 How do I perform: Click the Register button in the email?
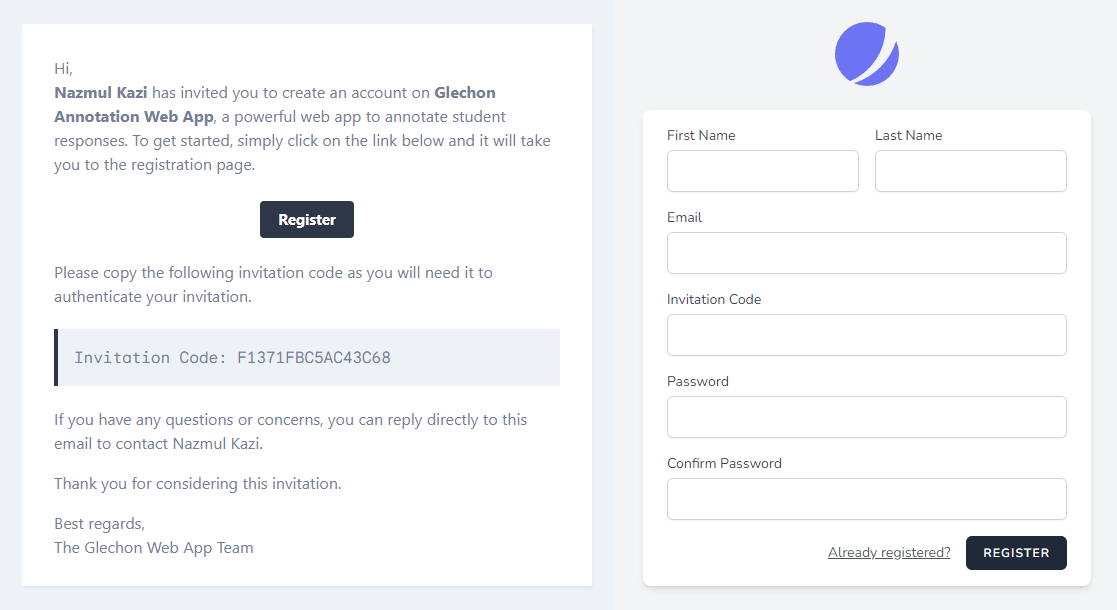(306, 219)
